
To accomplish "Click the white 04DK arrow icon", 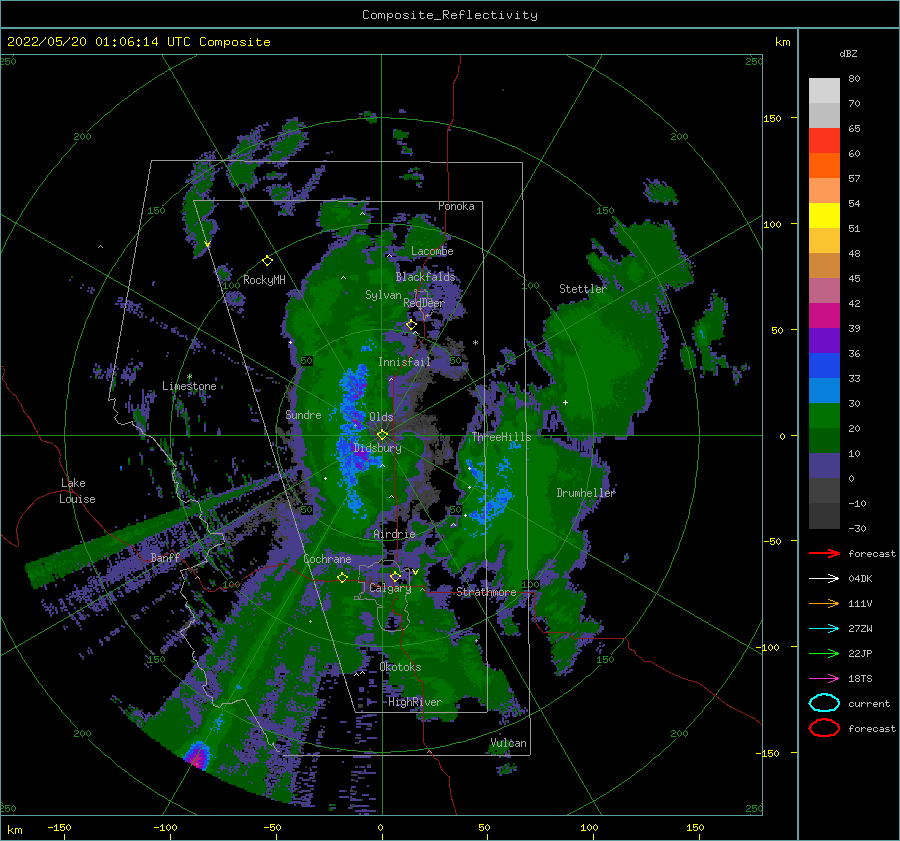I will coord(824,578).
